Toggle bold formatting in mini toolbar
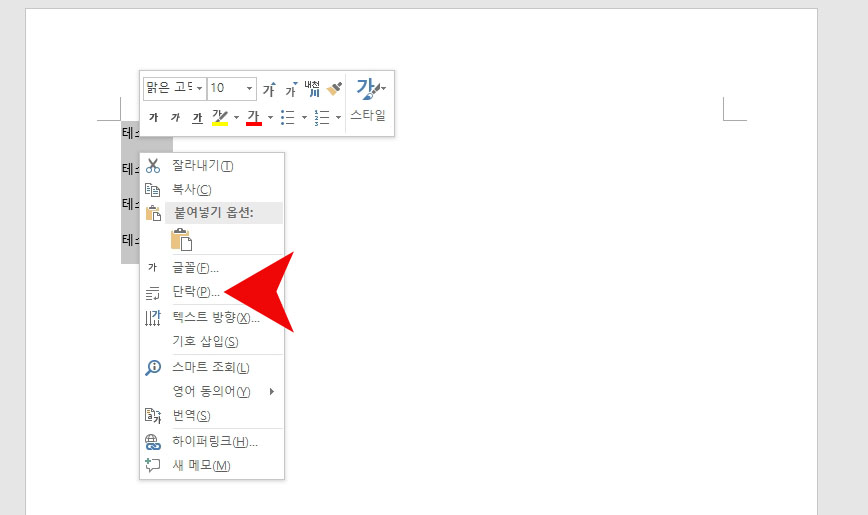868x515 pixels. coord(153,117)
